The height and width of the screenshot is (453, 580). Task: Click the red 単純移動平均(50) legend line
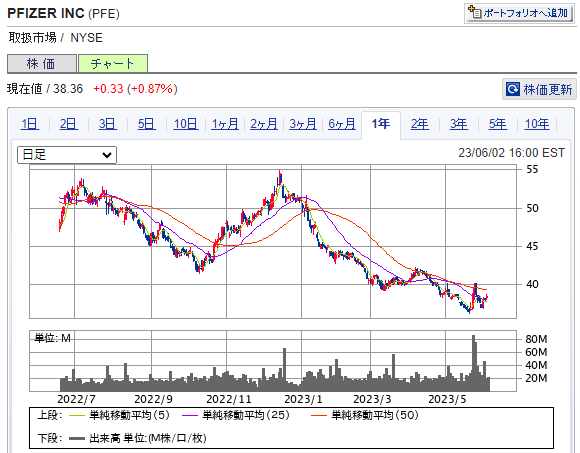coord(319,416)
